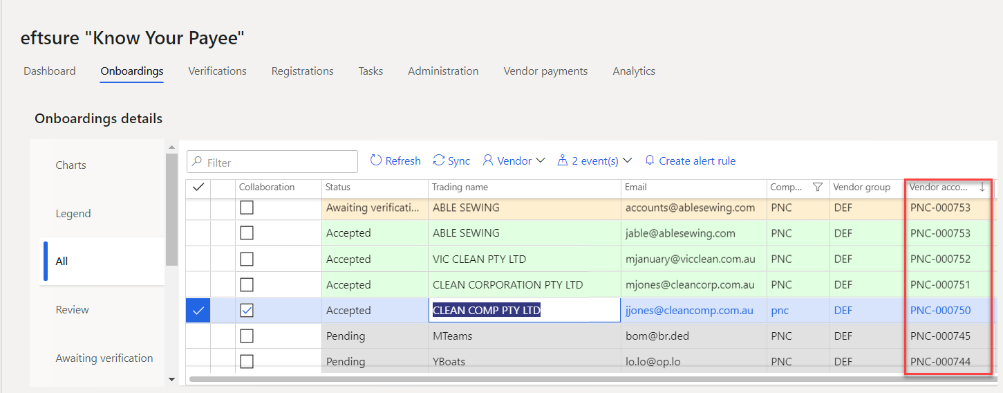The height and width of the screenshot is (393, 1003).
Task: Switch to the Onboardings tab
Action: (x=132, y=71)
